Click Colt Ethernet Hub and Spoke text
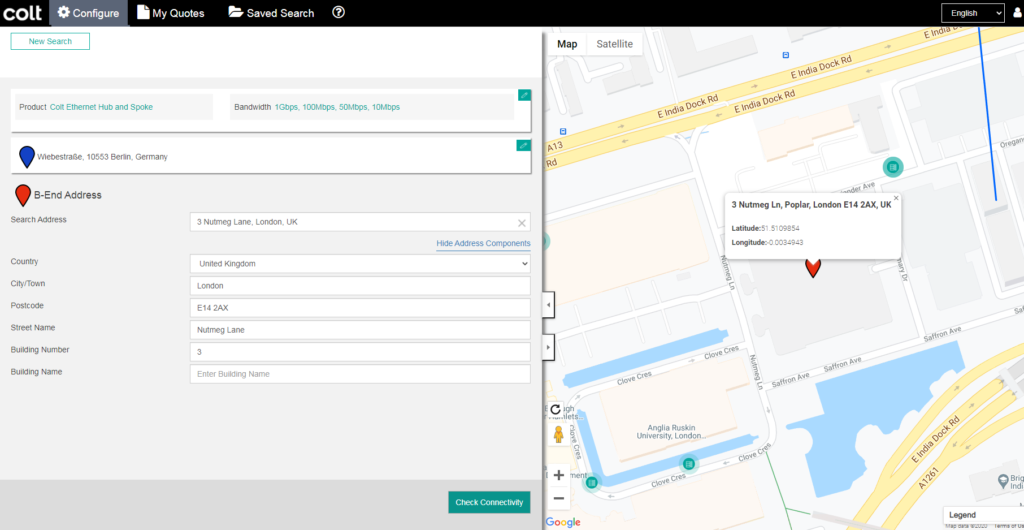 (x=101, y=107)
